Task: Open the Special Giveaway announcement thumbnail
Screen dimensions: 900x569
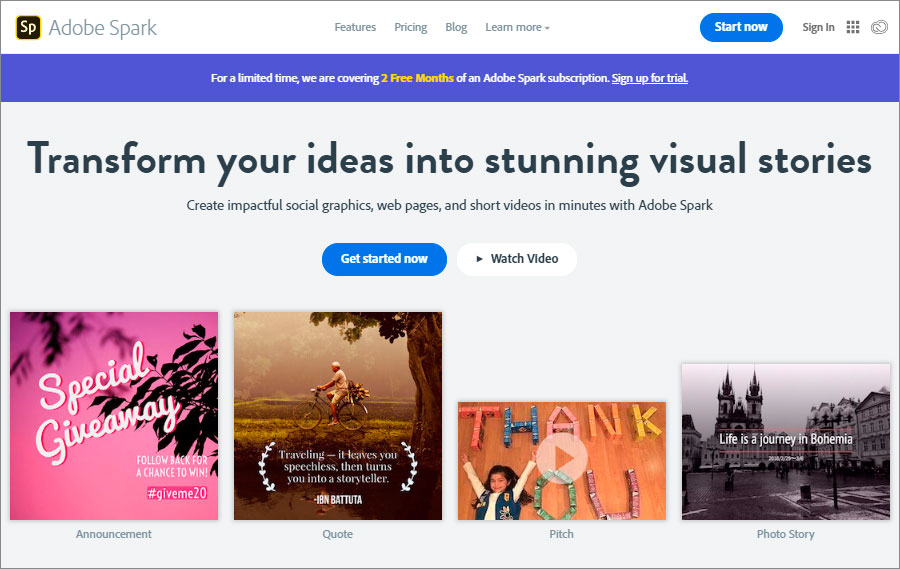Action: (x=114, y=416)
